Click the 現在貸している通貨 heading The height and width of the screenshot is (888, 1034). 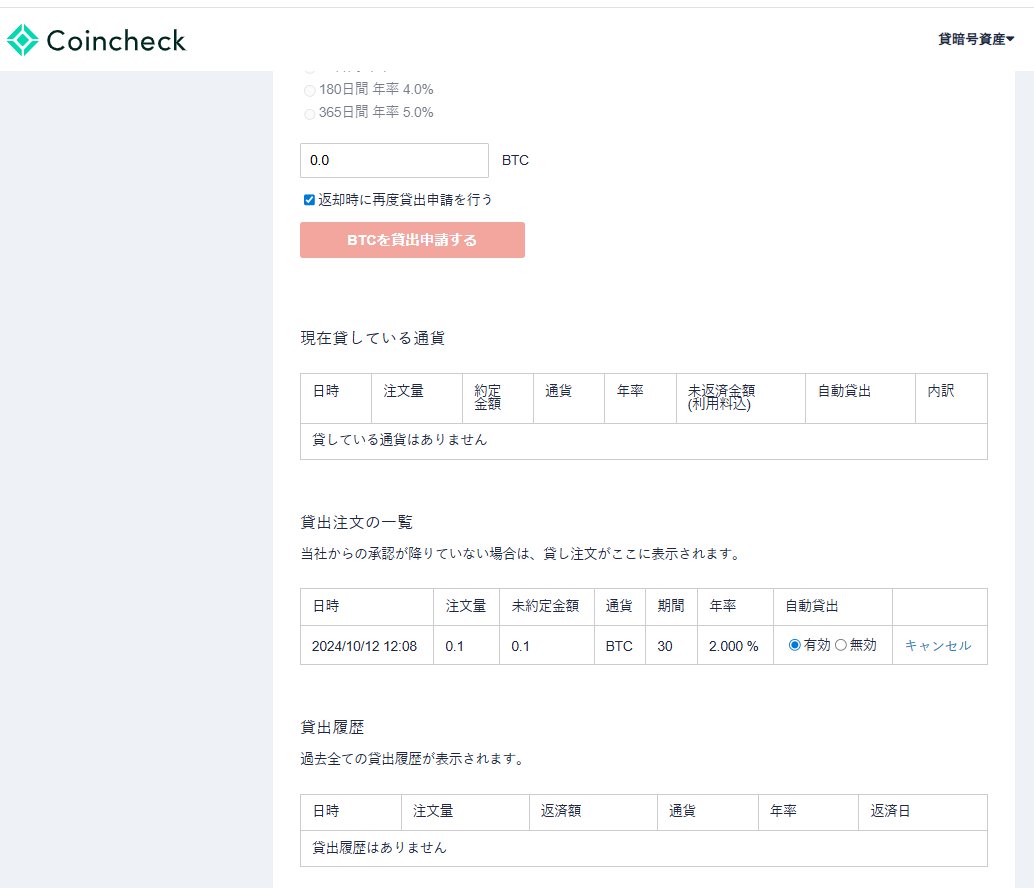373,338
